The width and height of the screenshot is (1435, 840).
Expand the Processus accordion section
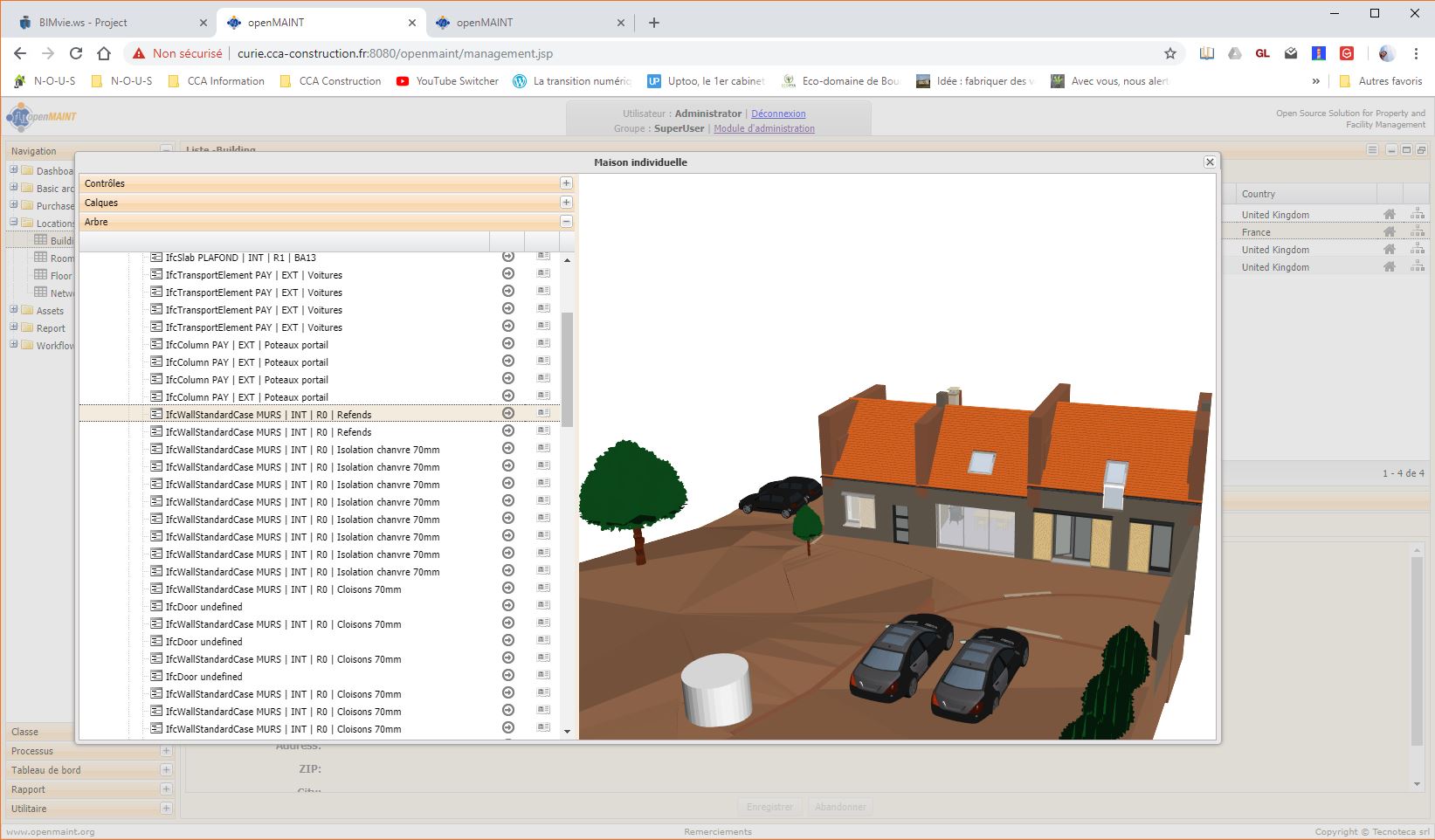point(166,751)
